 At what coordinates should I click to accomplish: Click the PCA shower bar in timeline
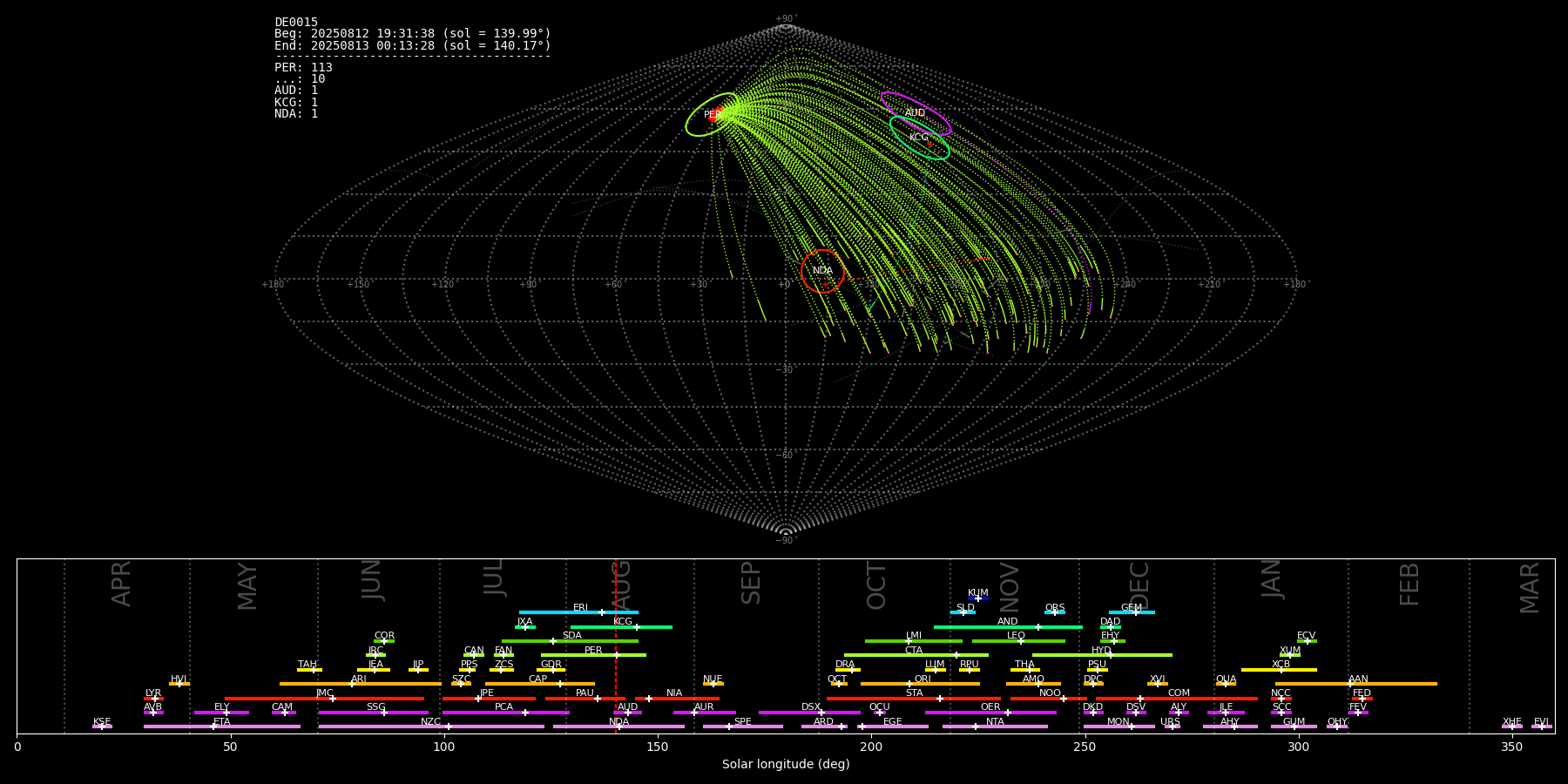click(x=505, y=713)
